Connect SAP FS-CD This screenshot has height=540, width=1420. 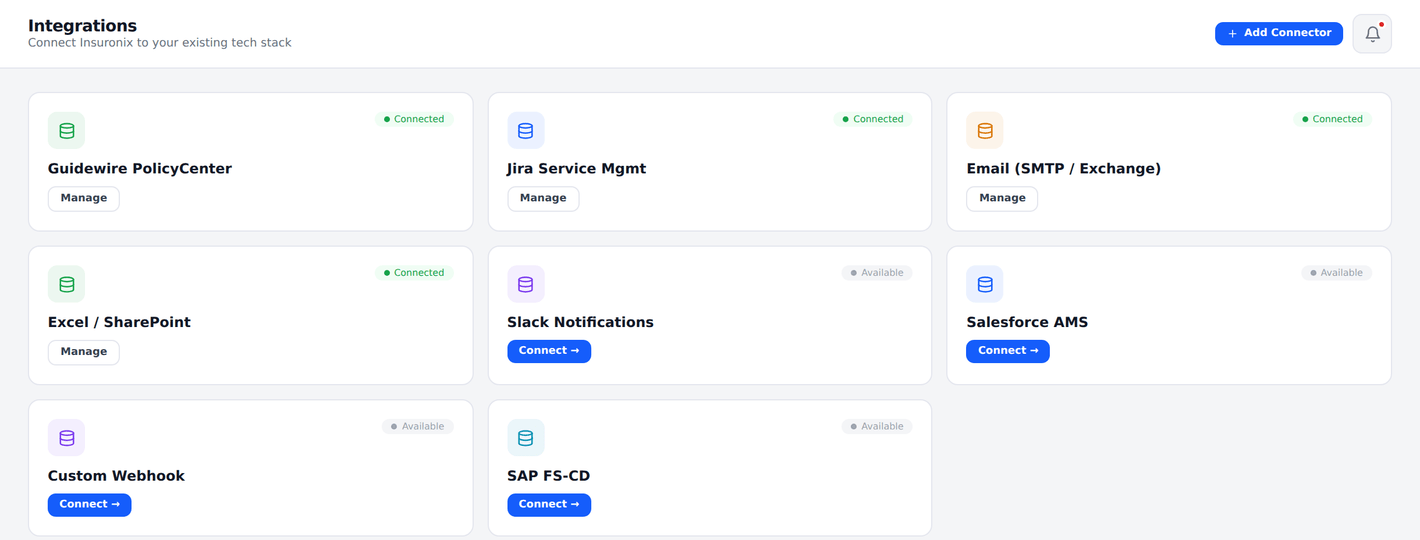coord(549,505)
